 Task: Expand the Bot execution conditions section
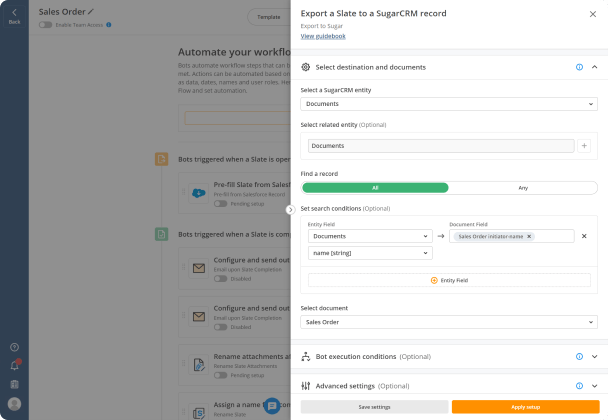594,356
